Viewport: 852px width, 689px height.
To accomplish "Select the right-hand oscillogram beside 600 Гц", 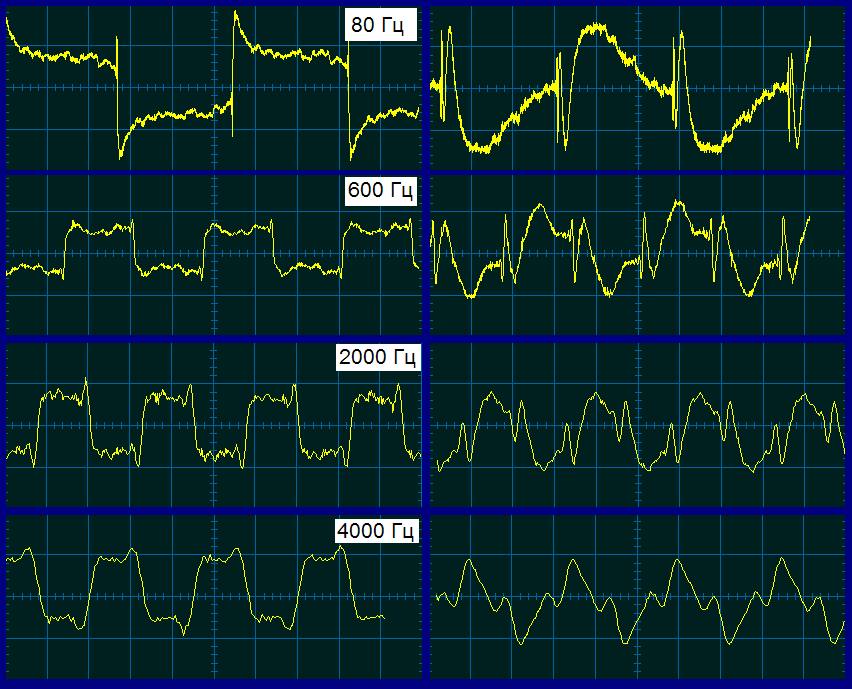I will 638,254.
